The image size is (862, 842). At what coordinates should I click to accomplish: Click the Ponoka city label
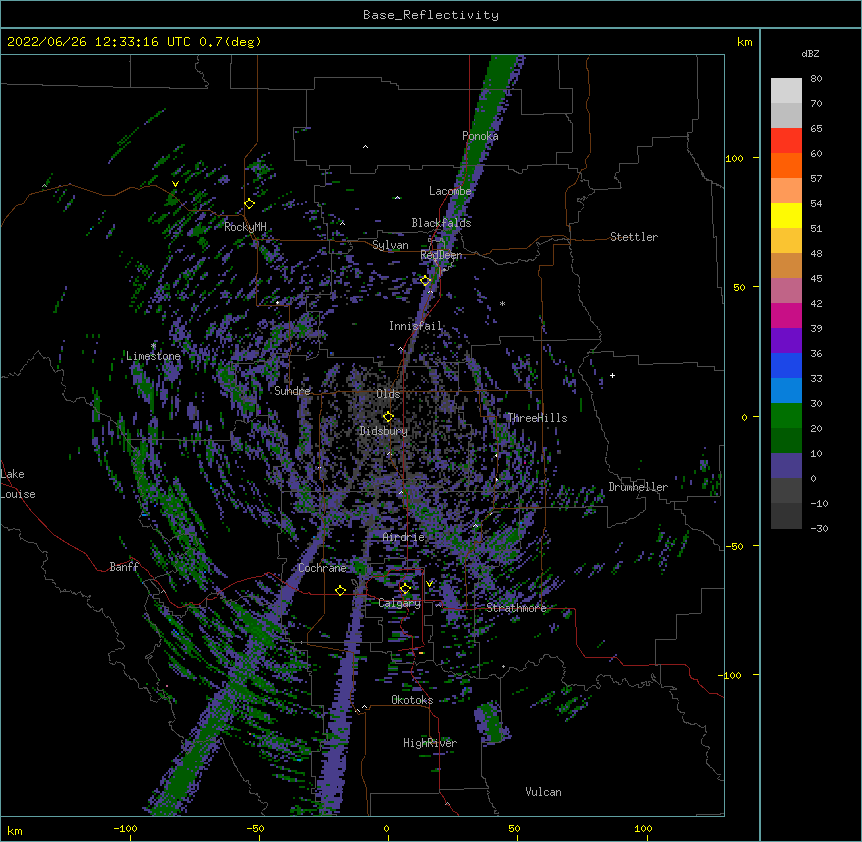pyautogui.click(x=480, y=136)
